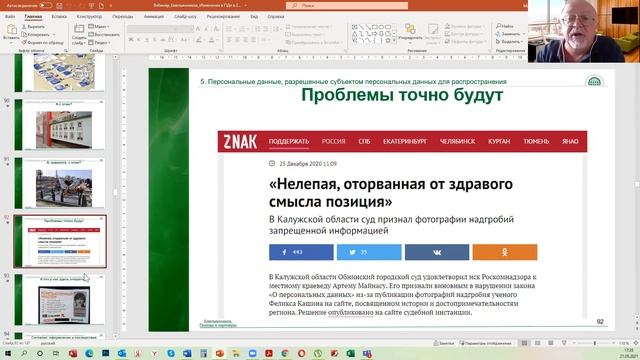The width and height of the screenshot is (640, 360).
Task: Toggle Underline (Ч) formatting
Action: click(x=147, y=40)
